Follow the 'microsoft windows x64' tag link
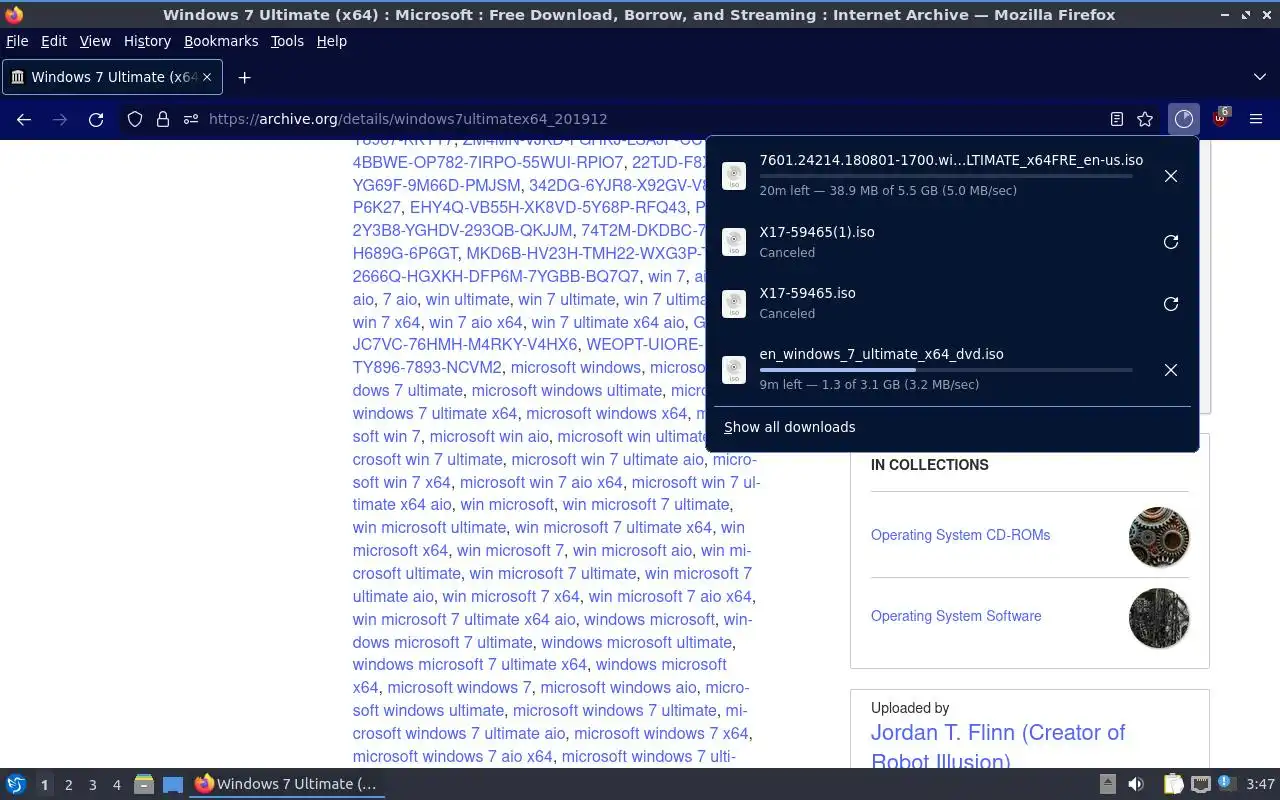The width and height of the screenshot is (1280, 800). click(607, 413)
